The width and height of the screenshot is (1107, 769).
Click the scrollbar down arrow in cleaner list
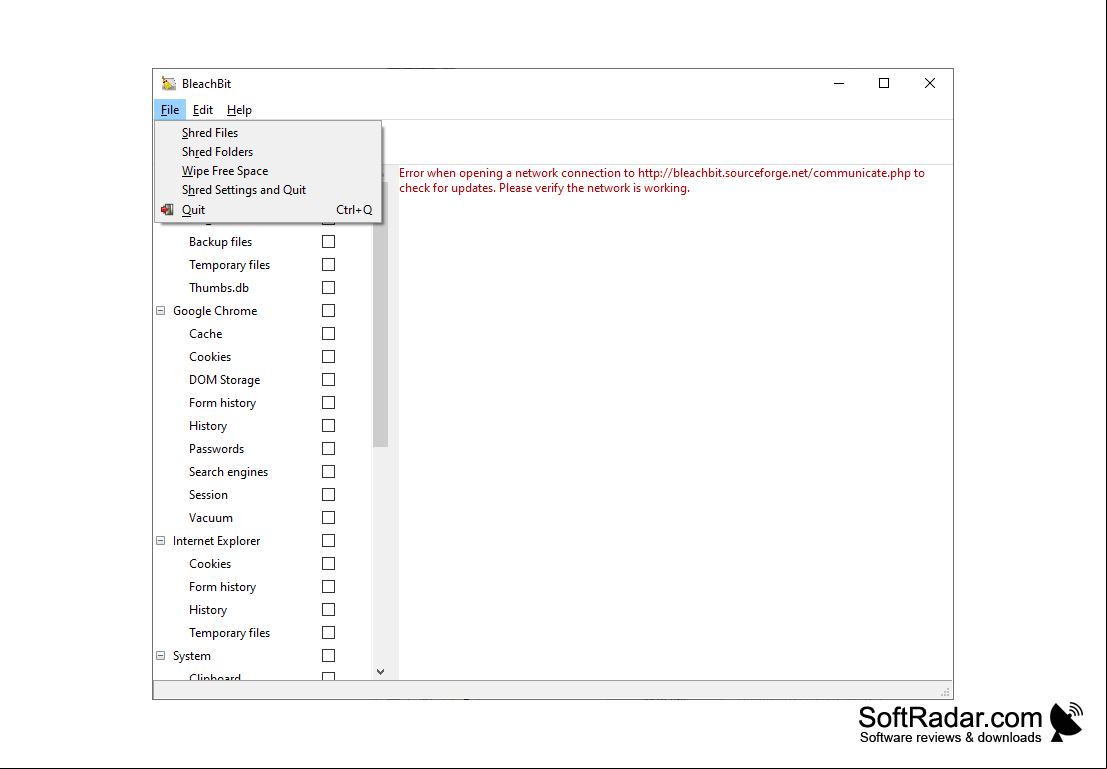tap(381, 672)
